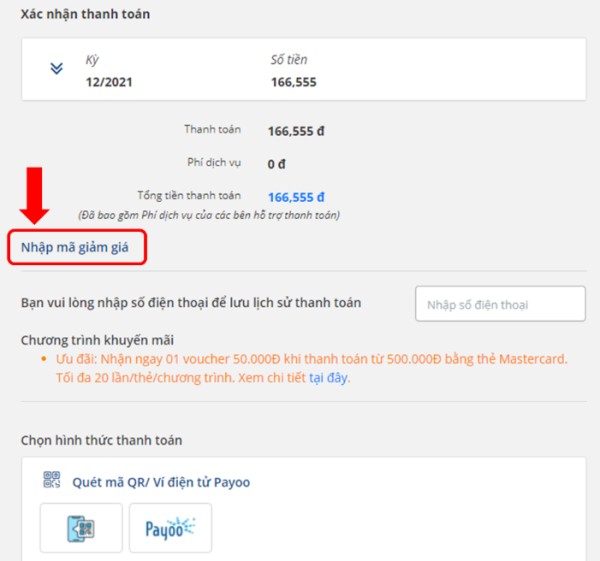Click the 'Chọn hình thức thanh toán' heading

101,440
